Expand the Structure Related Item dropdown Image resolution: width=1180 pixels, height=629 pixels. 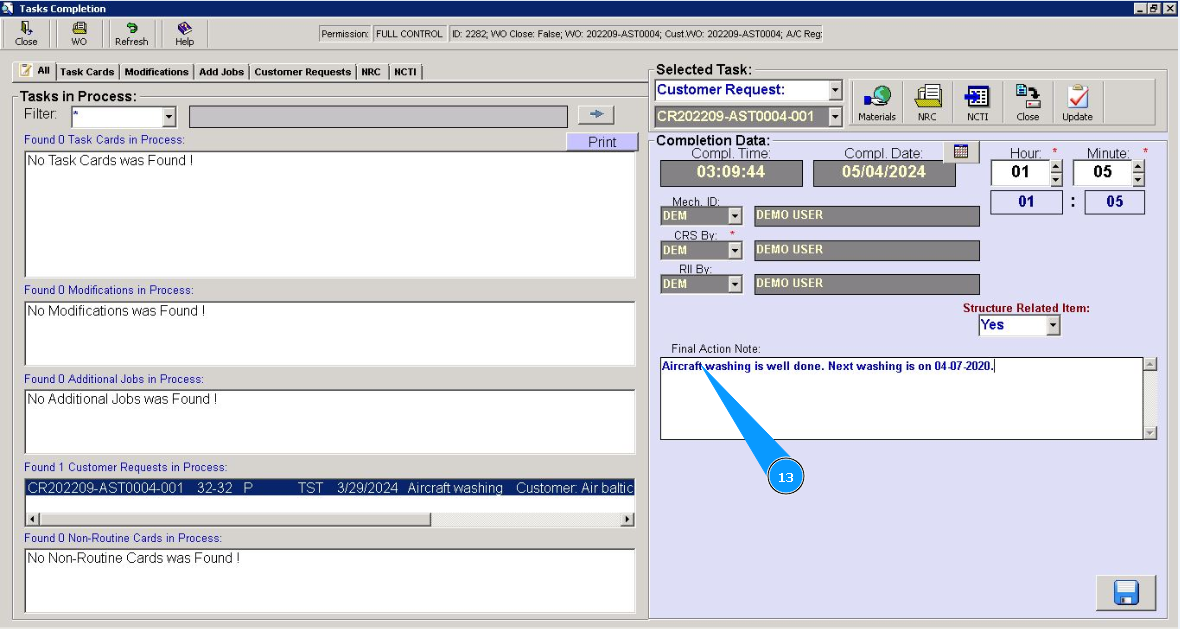pyautogui.click(x=1053, y=325)
